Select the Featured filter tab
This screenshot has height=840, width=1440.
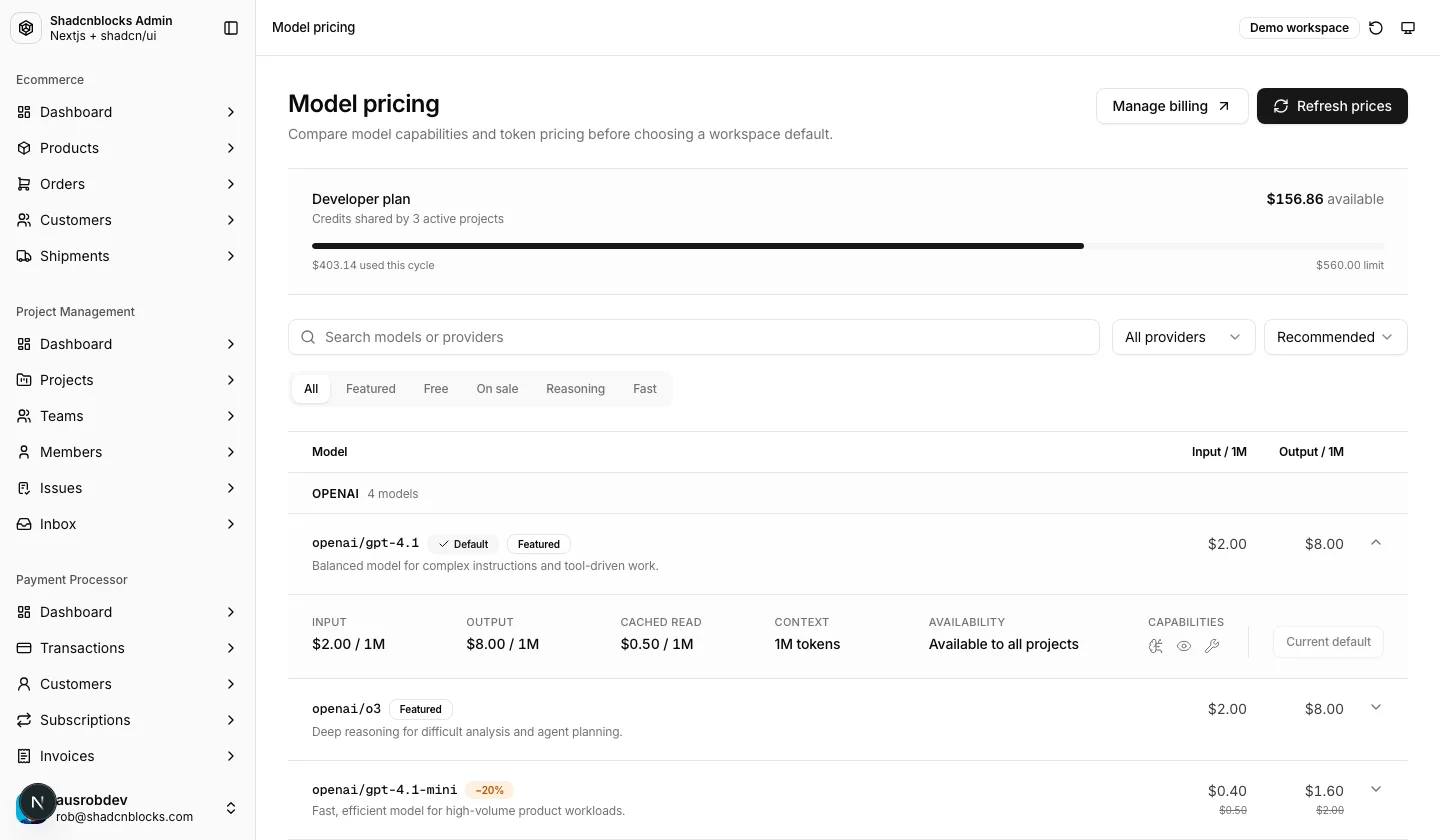[371, 389]
